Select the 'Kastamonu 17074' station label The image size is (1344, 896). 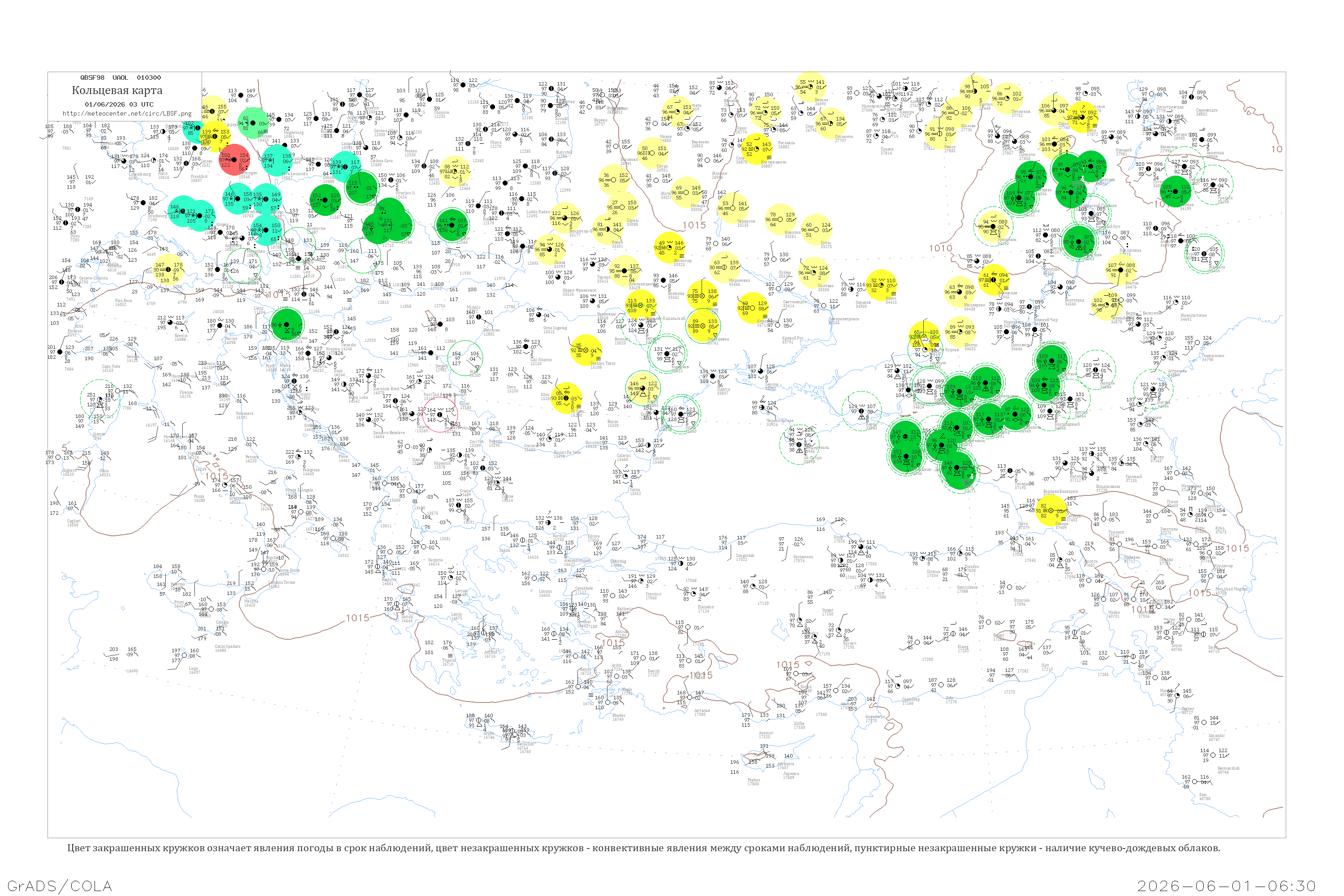click(803, 559)
